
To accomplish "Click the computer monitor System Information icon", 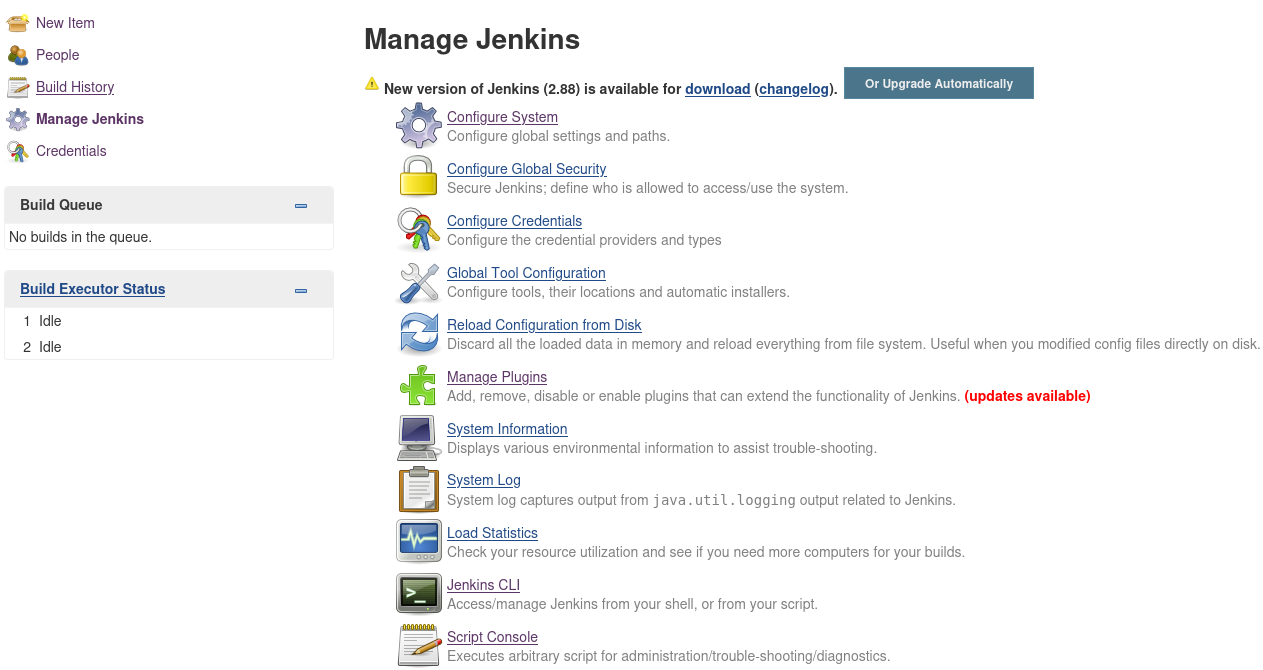I will (418, 438).
